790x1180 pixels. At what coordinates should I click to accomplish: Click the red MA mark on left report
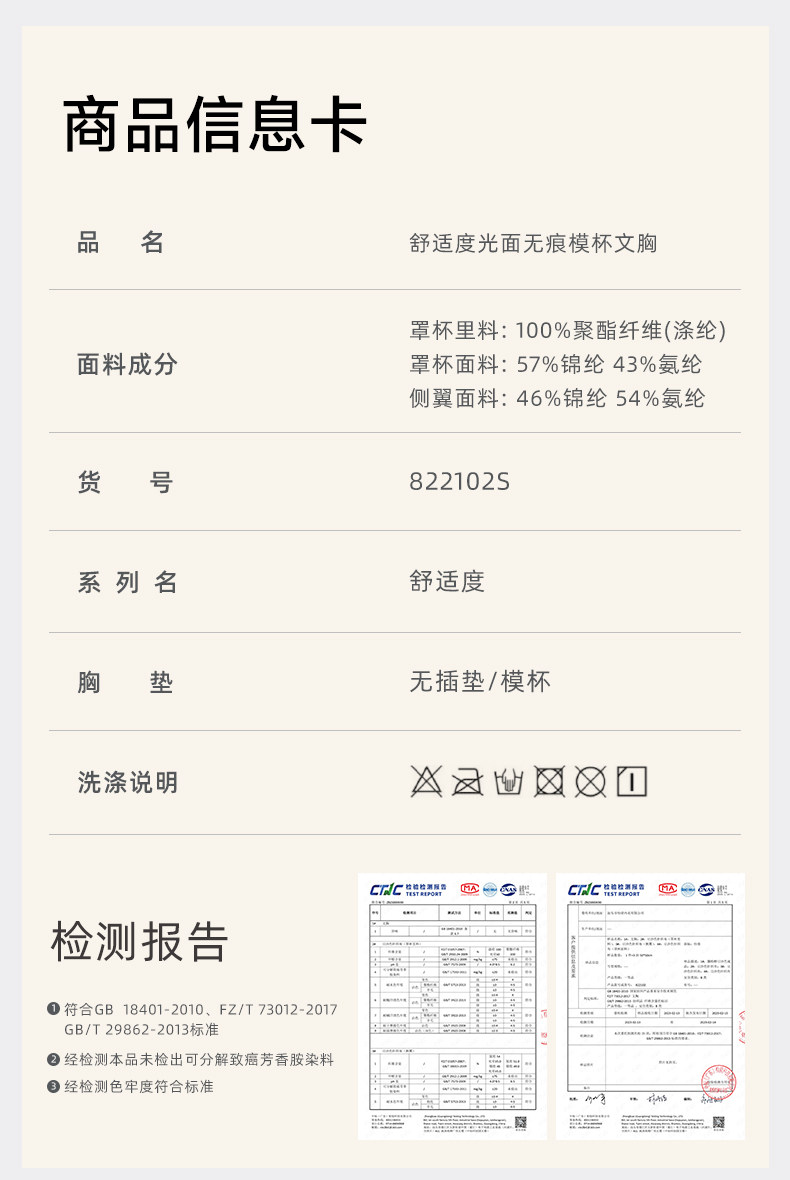pyautogui.click(x=469, y=888)
